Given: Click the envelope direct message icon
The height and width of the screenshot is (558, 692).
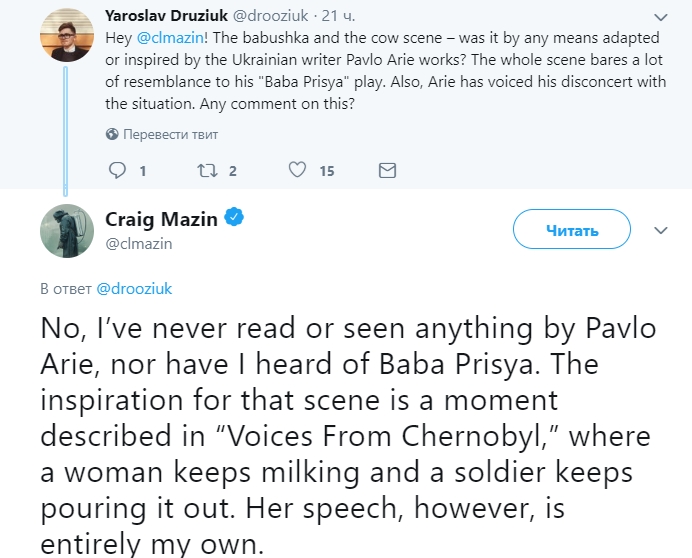Looking at the screenshot, I should point(387,171).
